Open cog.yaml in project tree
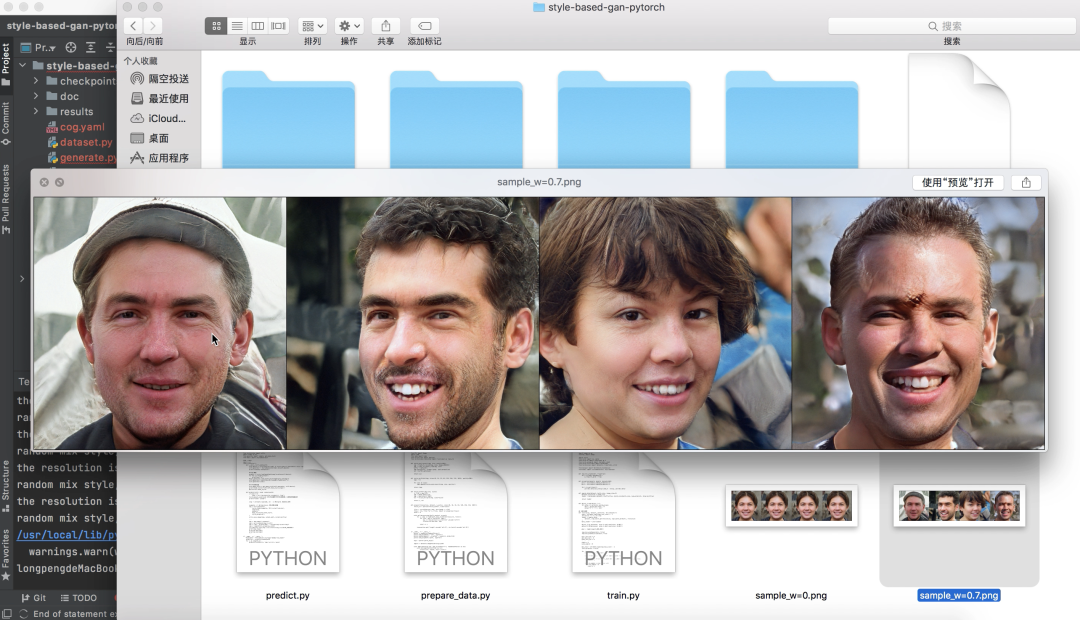 tap(76, 127)
